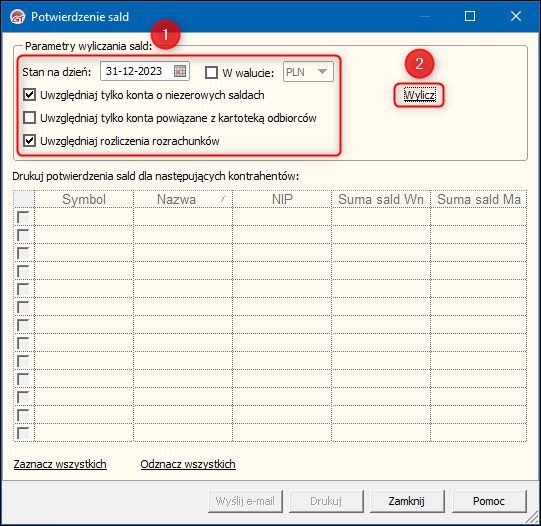The height and width of the screenshot is (526, 541).
Task: Click the Odznacz wszystkich link
Action: coord(188,464)
